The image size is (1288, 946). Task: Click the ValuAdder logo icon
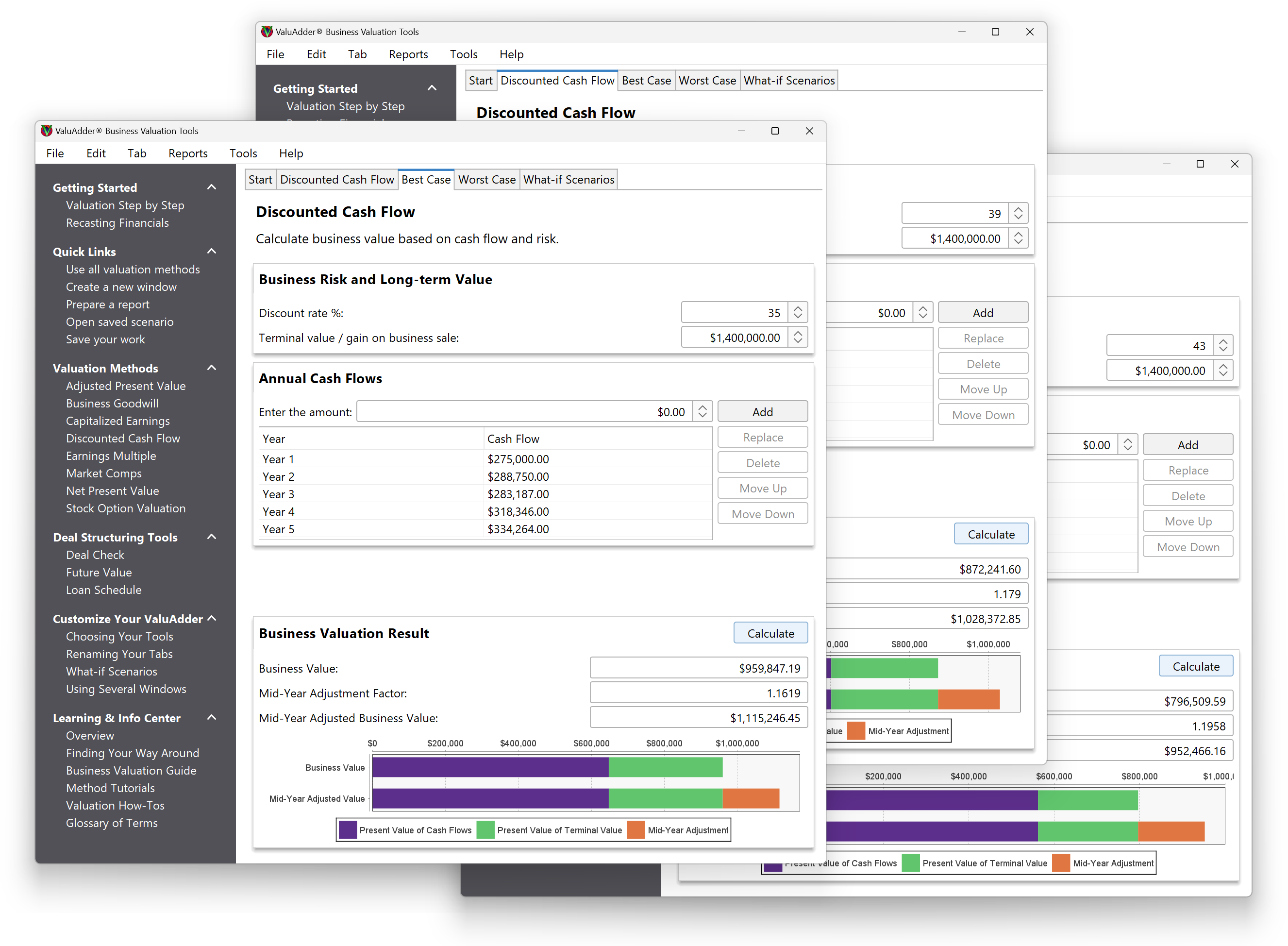tap(47, 131)
